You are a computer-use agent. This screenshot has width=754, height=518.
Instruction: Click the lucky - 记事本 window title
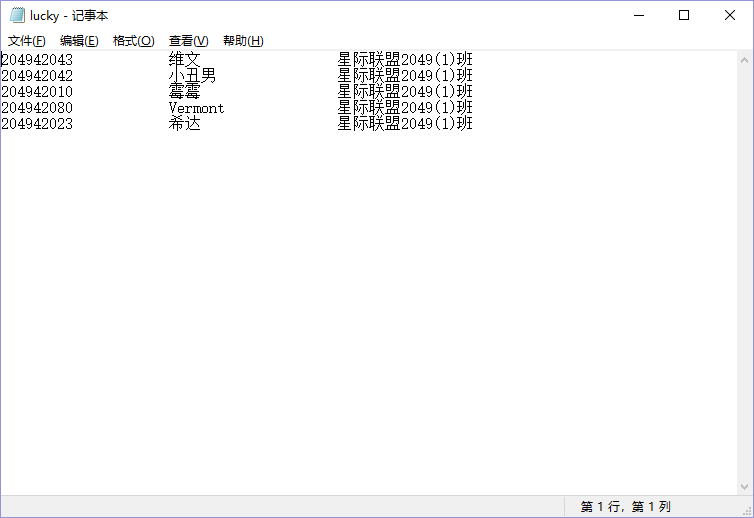tap(69, 15)
